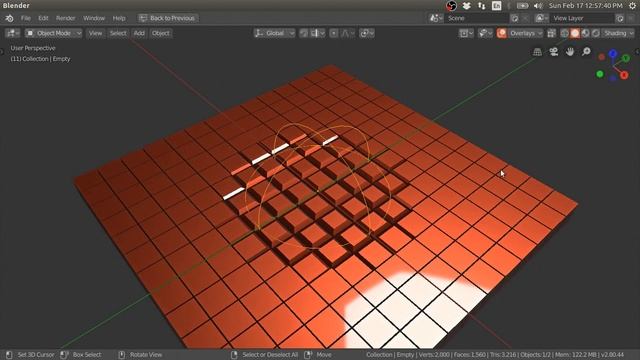Click the Scene name field
The height and width of the screenshot is (360, 640).
coord(476,18)
